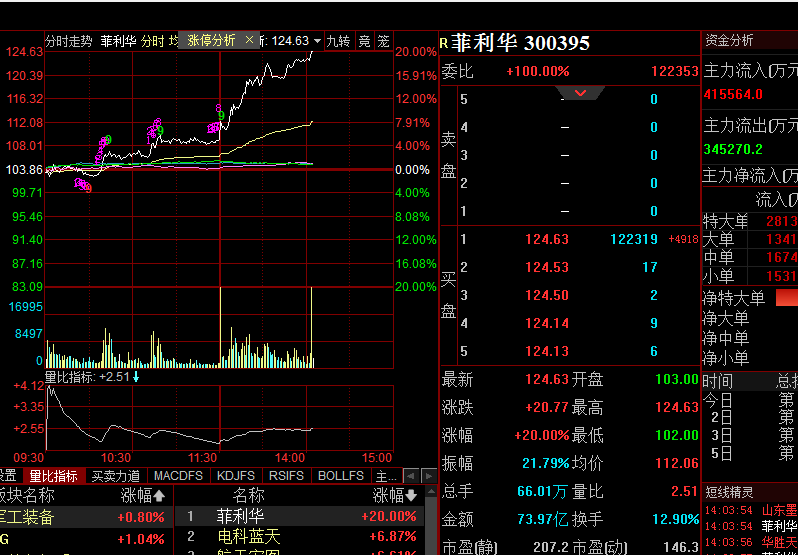Switch to the MACDFS indicator tab

[x=178, y=476]
